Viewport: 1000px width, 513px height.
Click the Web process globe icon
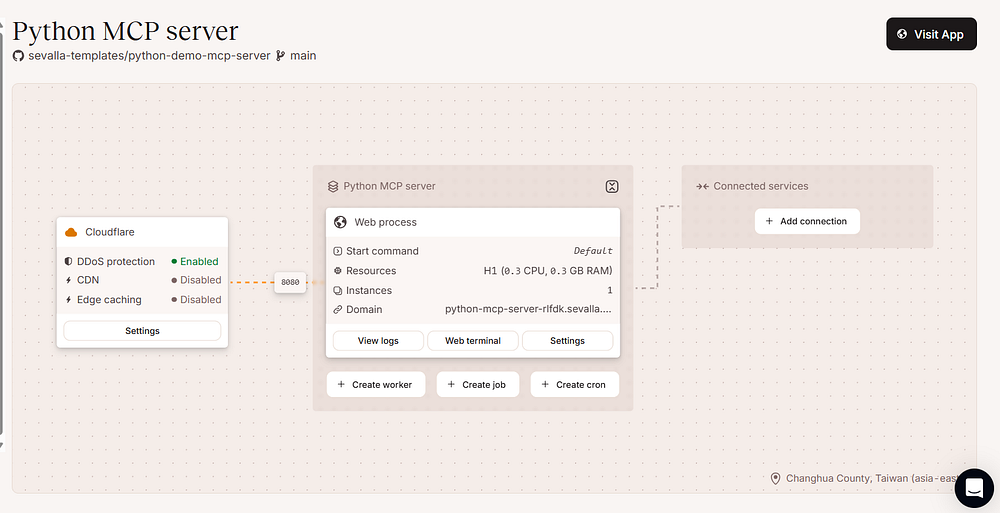tap(340, 222)
